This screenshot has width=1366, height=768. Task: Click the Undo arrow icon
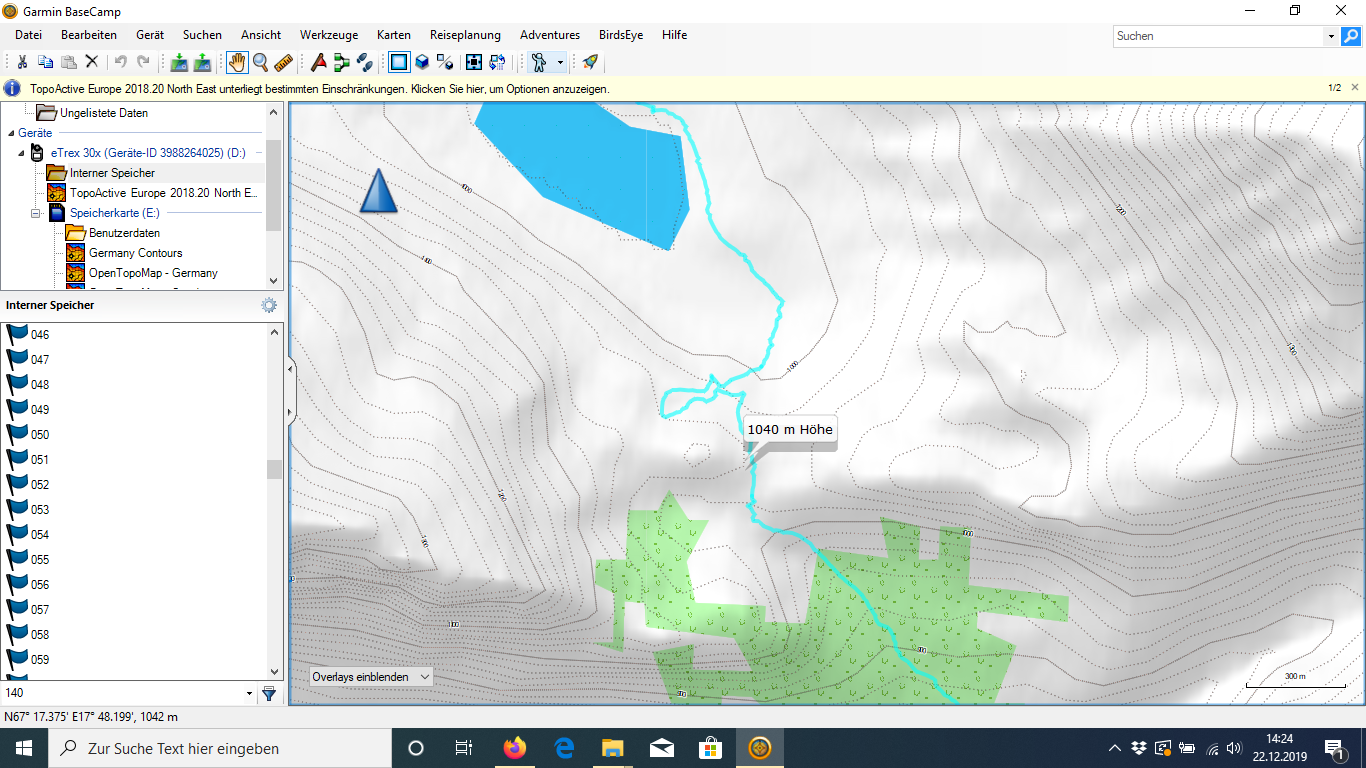120,62
